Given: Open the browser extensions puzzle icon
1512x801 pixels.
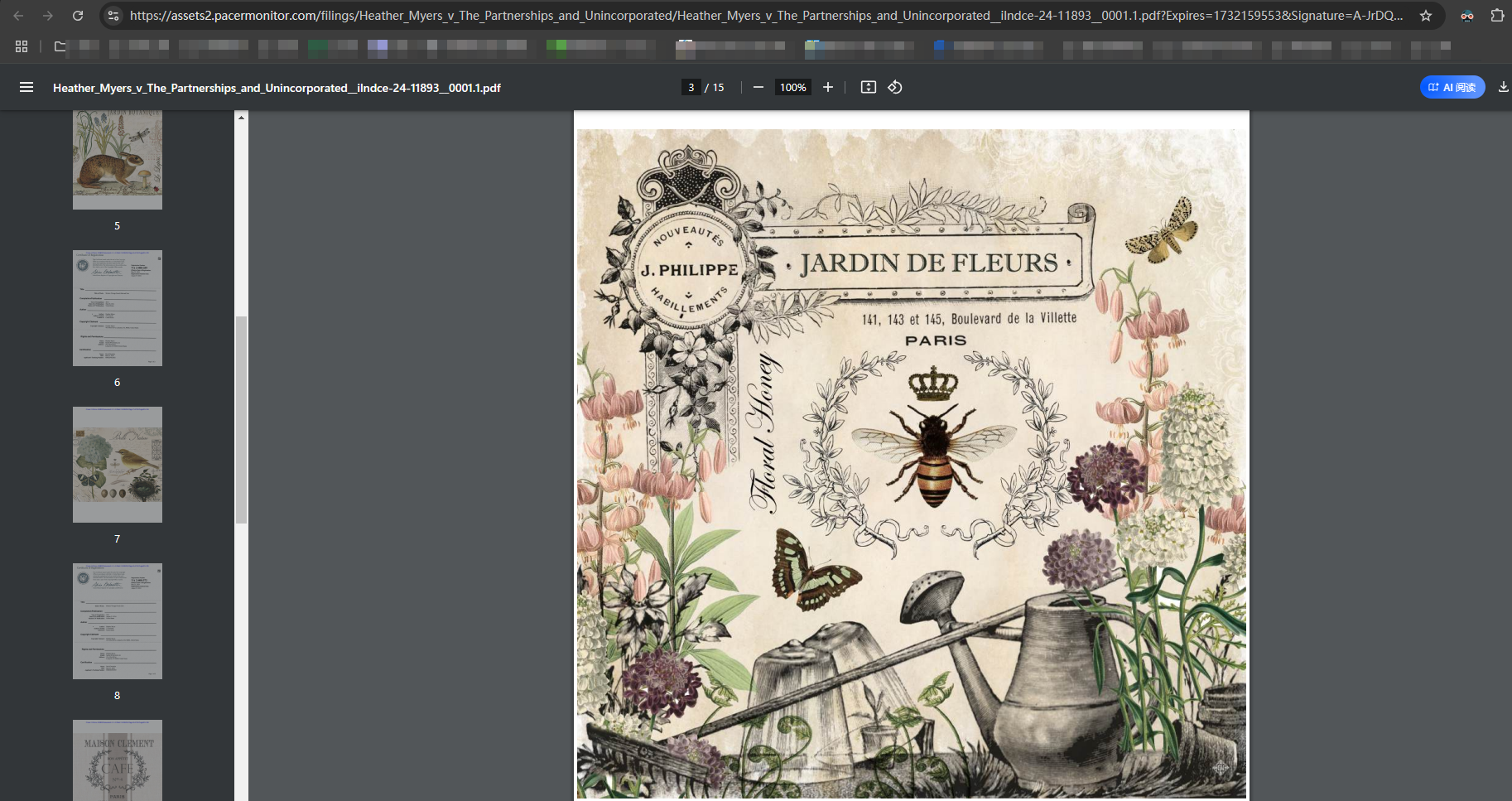Looking at the screenshot, I should click(1497, 16).
